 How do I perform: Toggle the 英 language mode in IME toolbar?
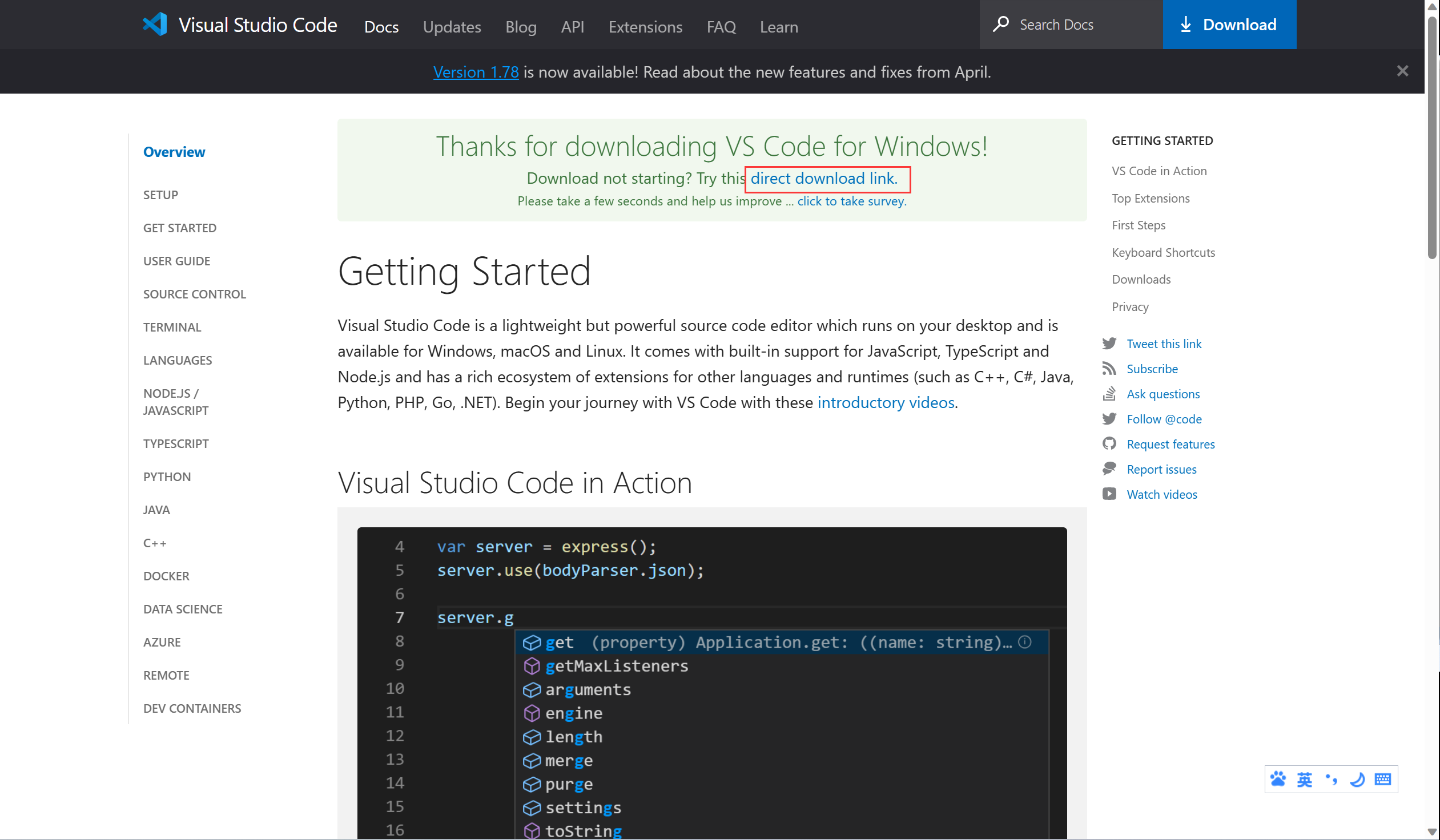[x=1305, y=779]
